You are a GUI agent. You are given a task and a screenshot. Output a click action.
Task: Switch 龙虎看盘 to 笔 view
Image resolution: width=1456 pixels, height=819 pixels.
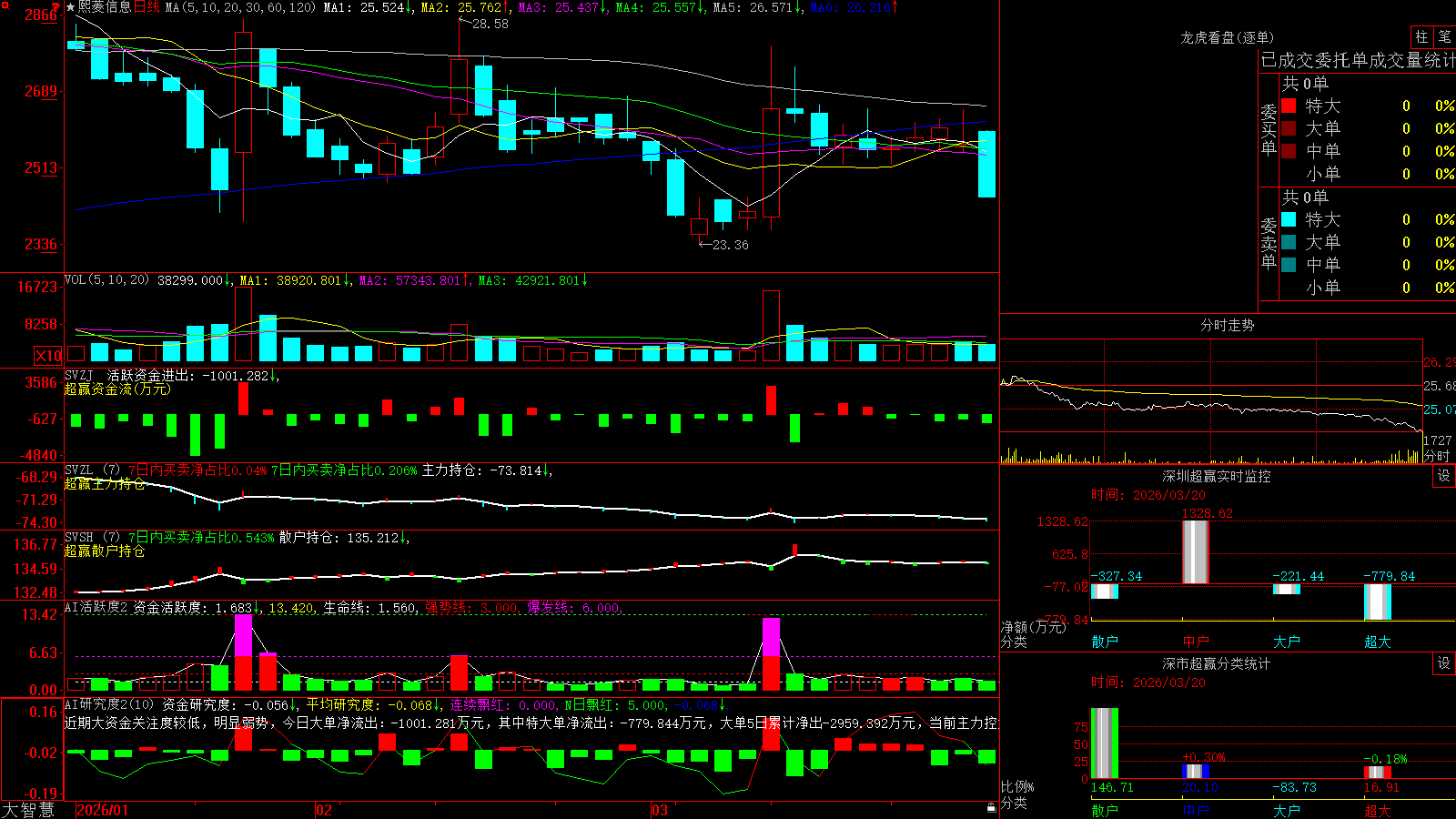pos(1445,36)
